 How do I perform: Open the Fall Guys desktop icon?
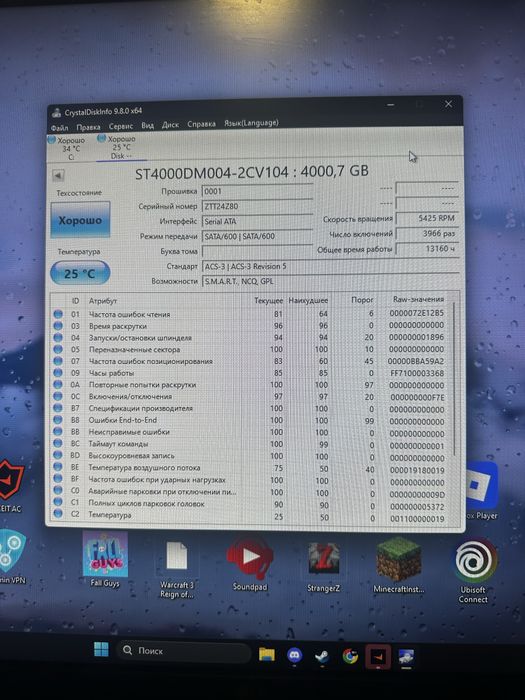(x=105, y=560)
